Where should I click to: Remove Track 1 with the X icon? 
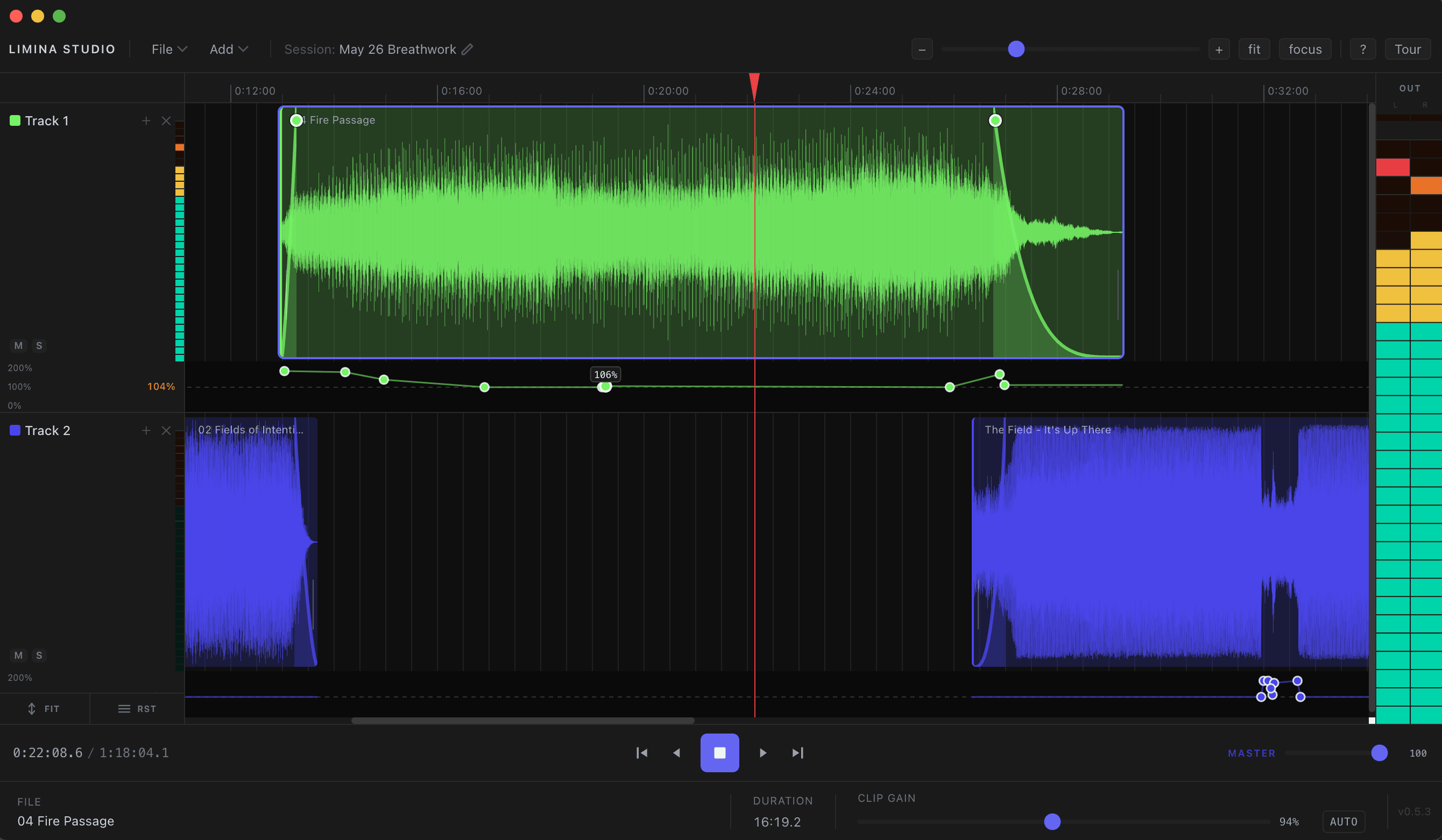point(166,120)
